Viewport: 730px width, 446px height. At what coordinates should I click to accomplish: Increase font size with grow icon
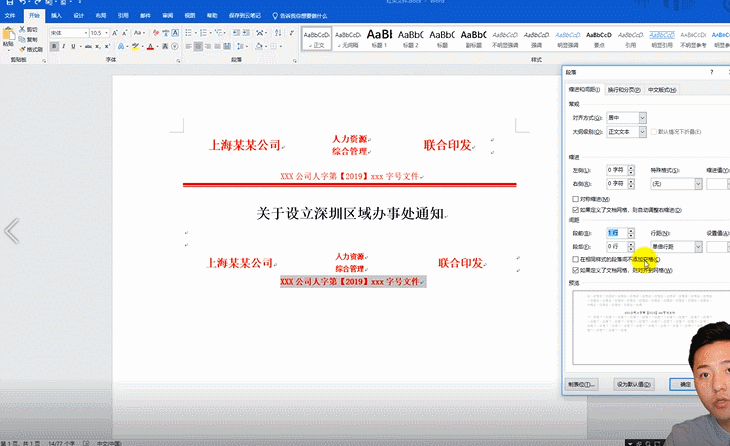pos(115,33)
